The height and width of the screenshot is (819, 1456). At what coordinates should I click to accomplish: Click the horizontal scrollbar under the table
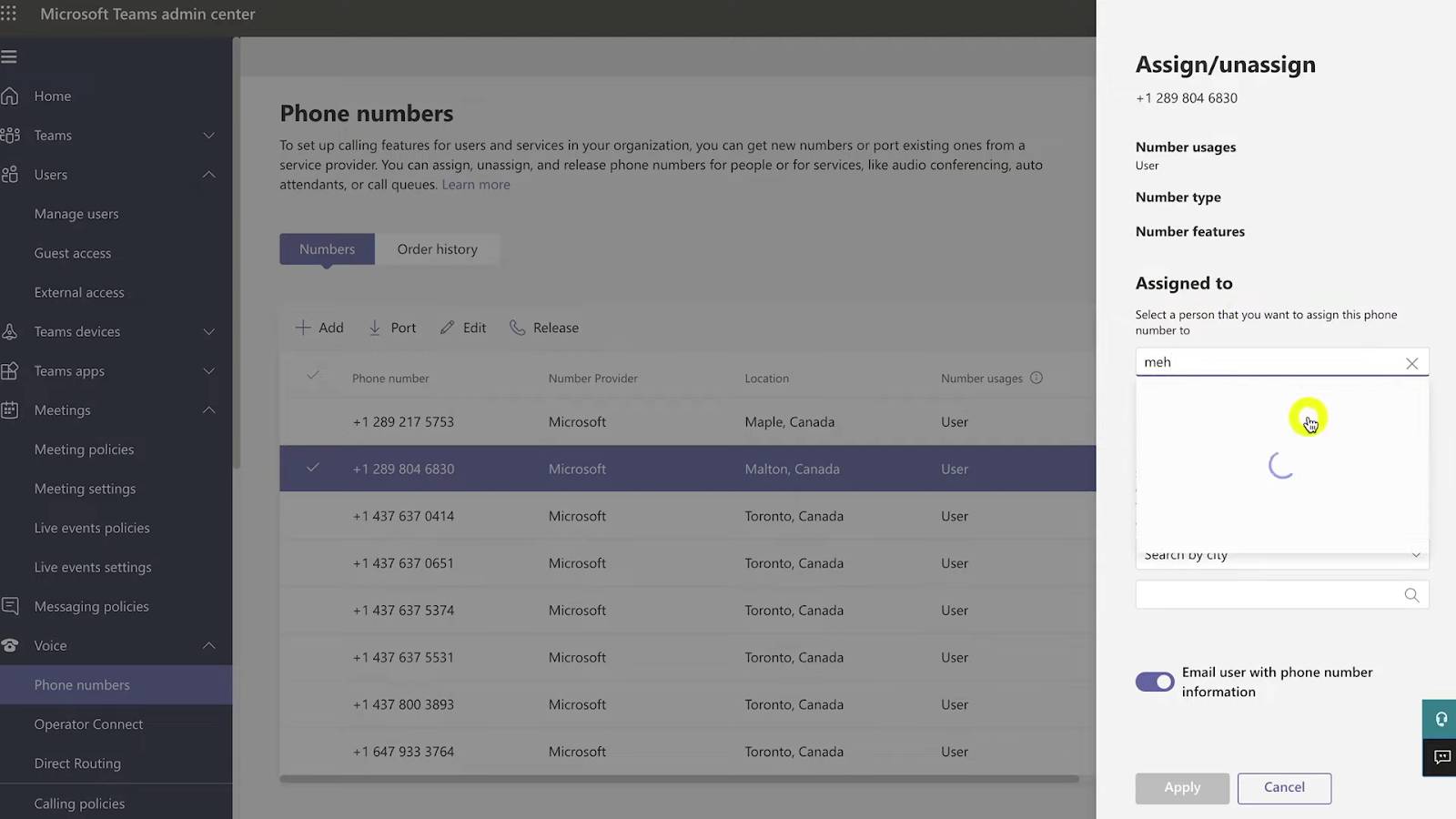679,779
